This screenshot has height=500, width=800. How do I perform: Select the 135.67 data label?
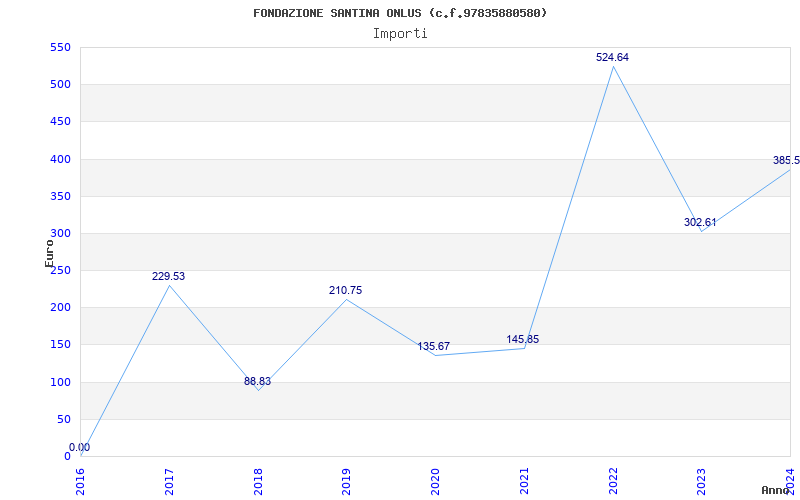(434, 346)
